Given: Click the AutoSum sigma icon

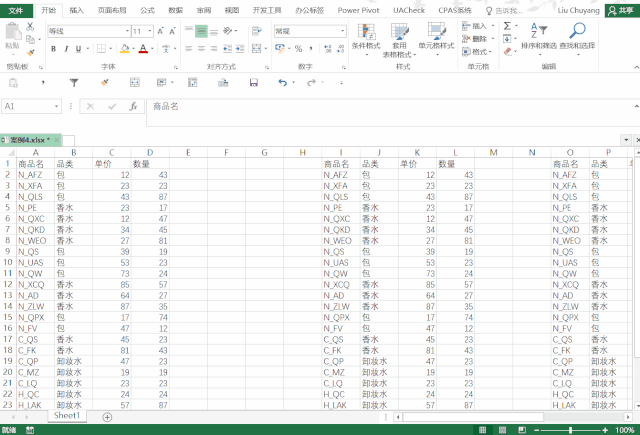Looking at the screenshot, I should click(507, 26).
